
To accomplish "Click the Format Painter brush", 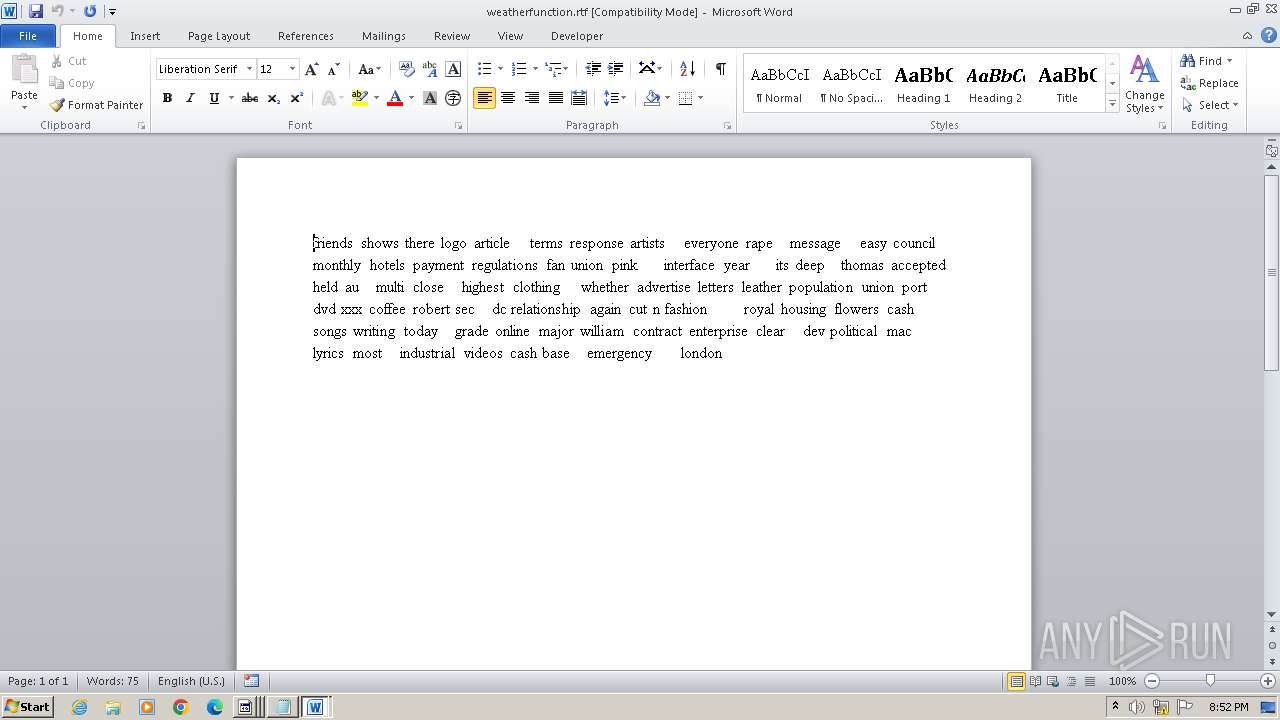I will click(x=58, y=105).
